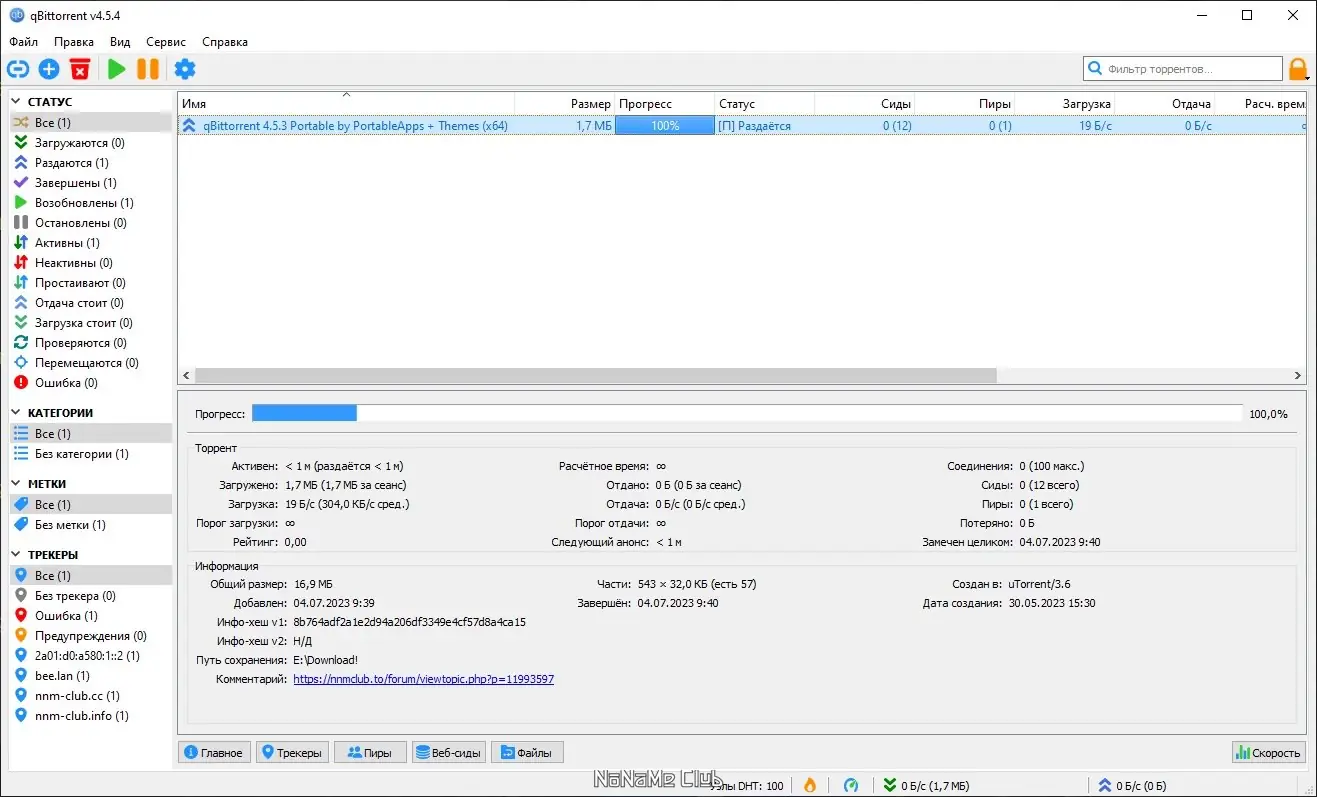Open the Вид menu
The height and width of the screenshot is (797, 1317).
(120, 42)
